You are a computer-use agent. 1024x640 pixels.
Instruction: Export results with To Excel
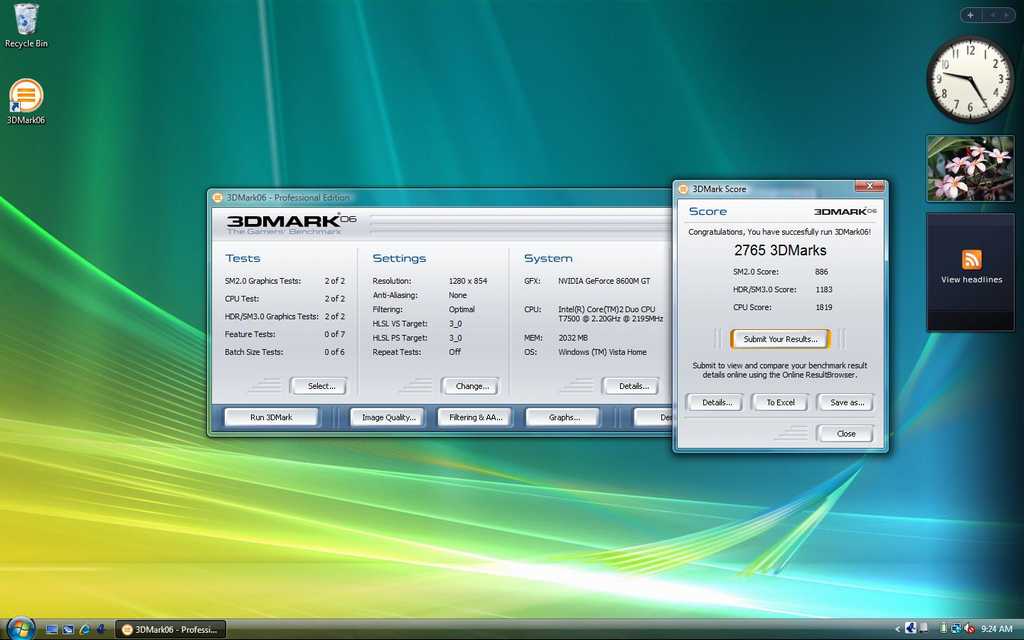[780, 402]
